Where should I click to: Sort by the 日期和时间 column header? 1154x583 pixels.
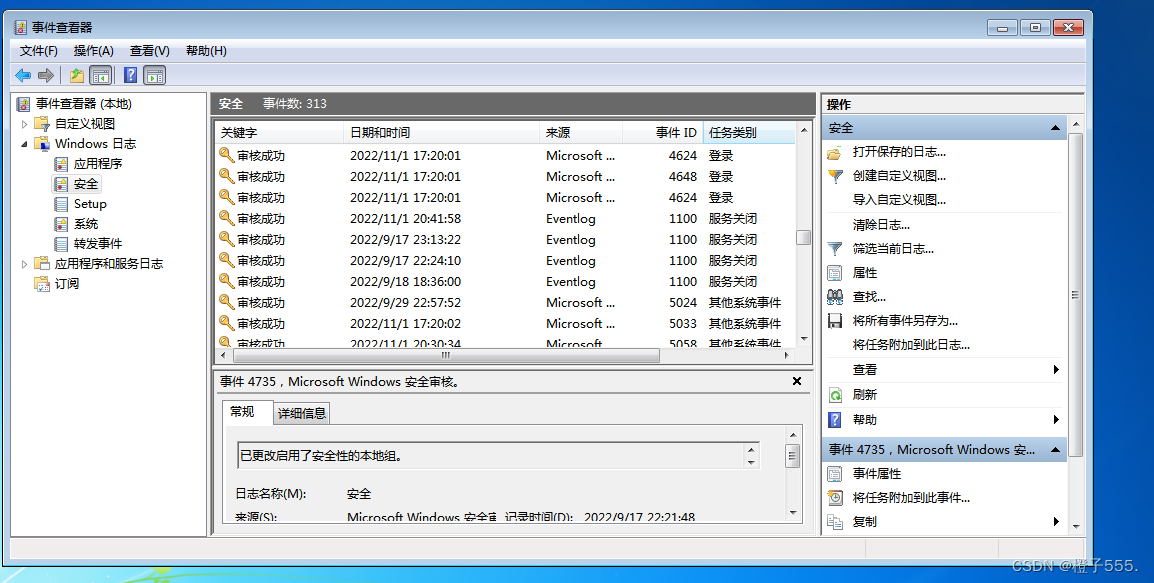click(x=442, y=132)
